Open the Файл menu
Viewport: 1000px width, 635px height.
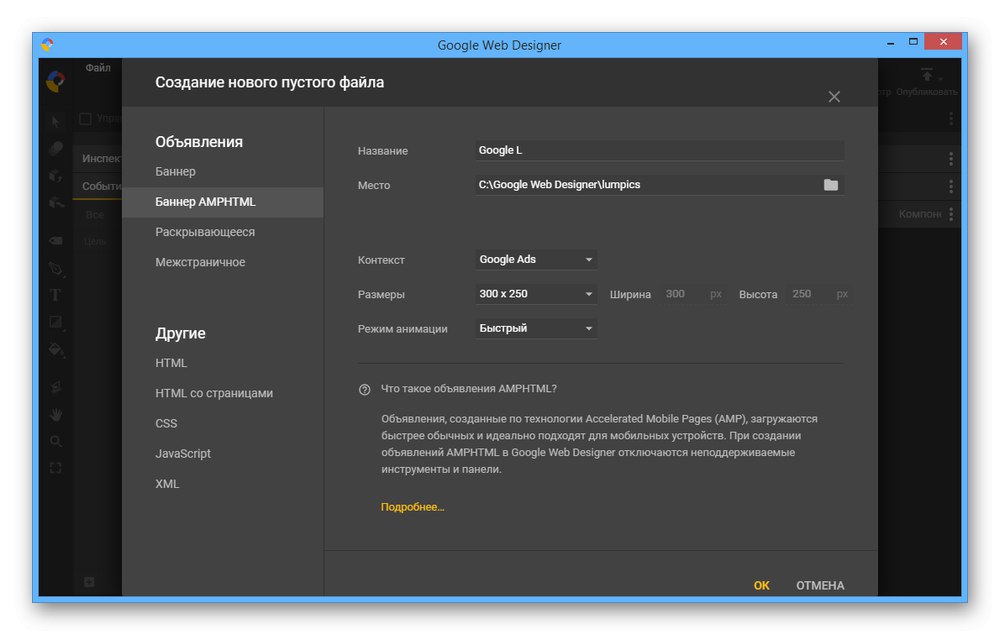pos(98,68)
